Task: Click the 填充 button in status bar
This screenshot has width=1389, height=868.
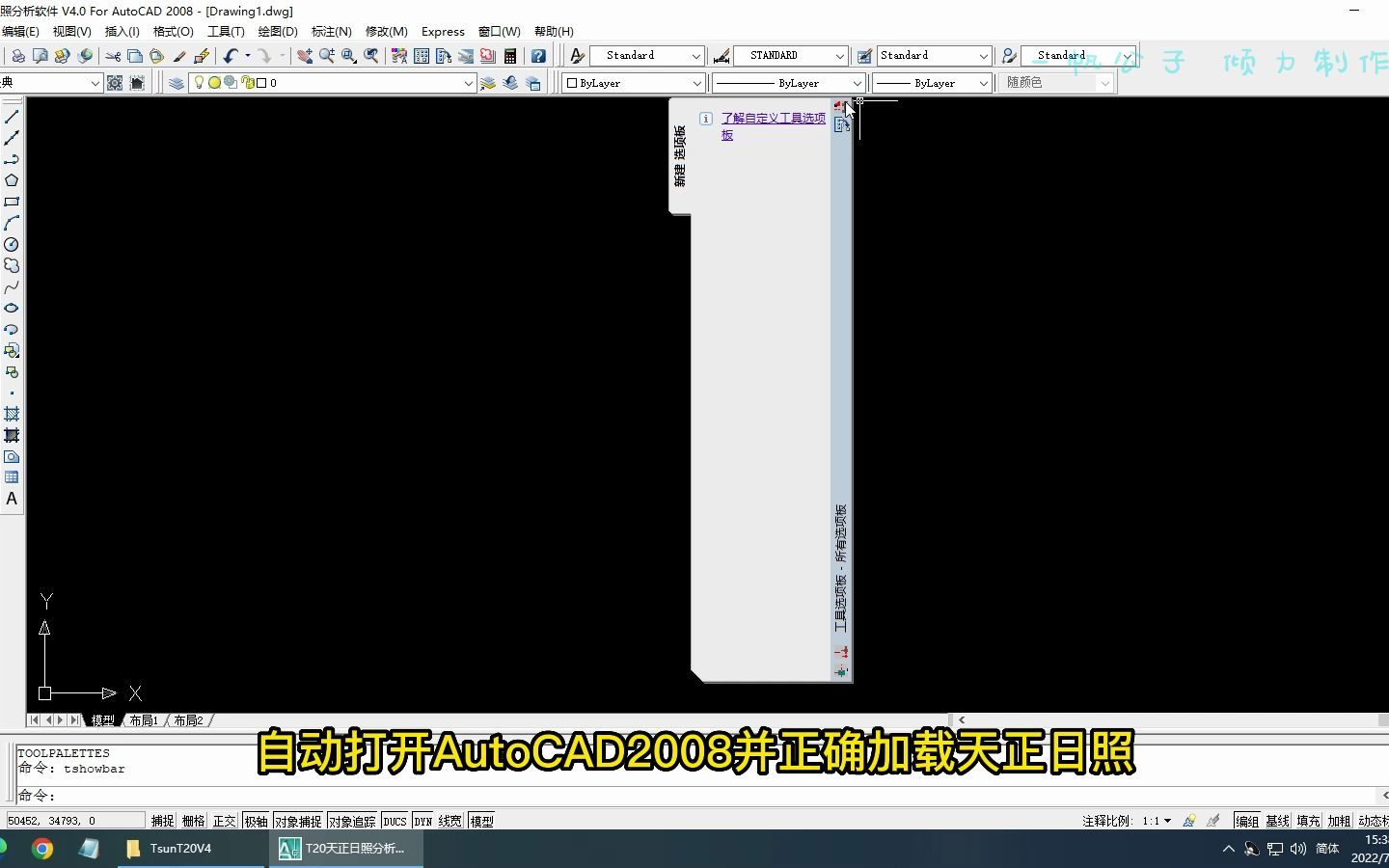Action: pyautogui.click(x=1309, y=821)
